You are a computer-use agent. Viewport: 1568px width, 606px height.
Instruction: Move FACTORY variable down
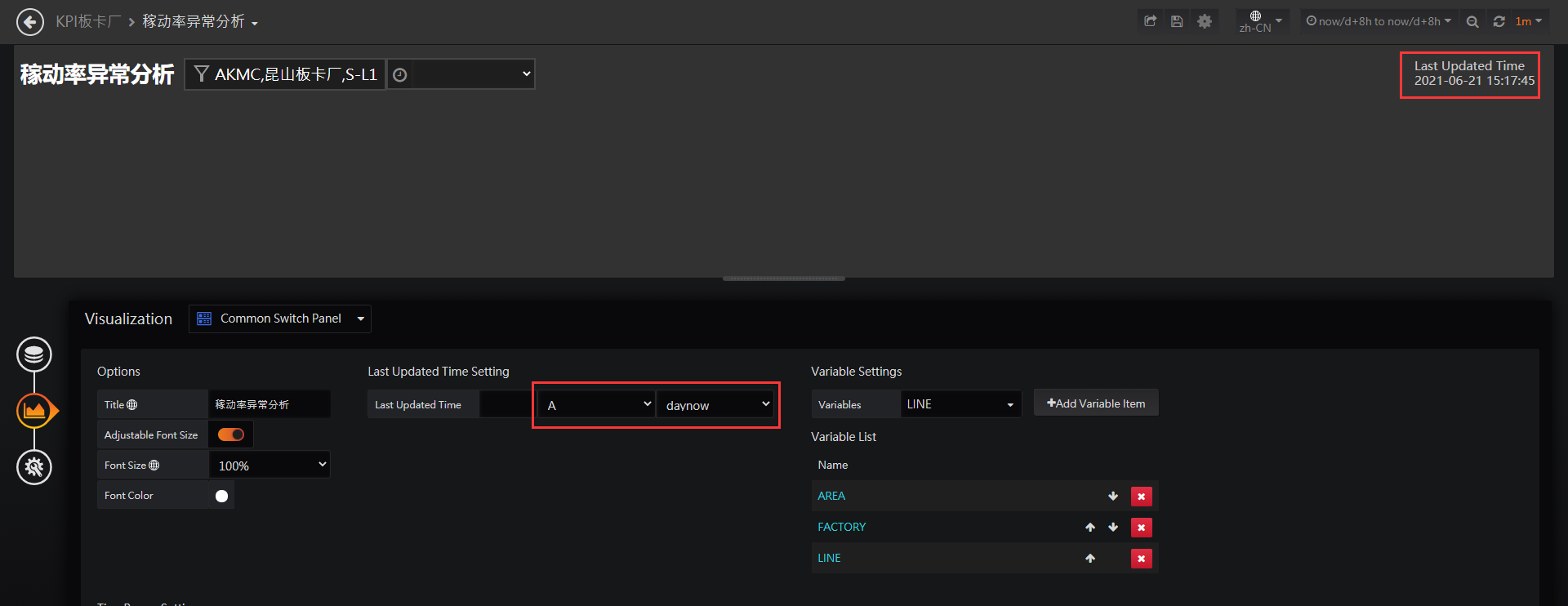pyautogui.click(x=1113, y=527)
